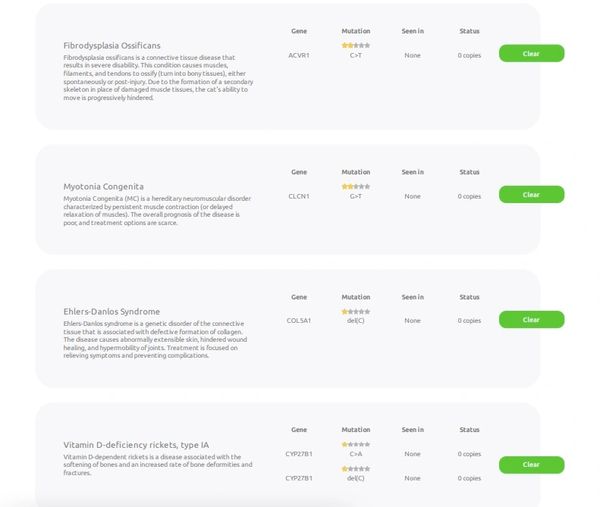Click the COL5A1 gene name
This screenshot has width=600, height=507.
(x=298, y=321)
